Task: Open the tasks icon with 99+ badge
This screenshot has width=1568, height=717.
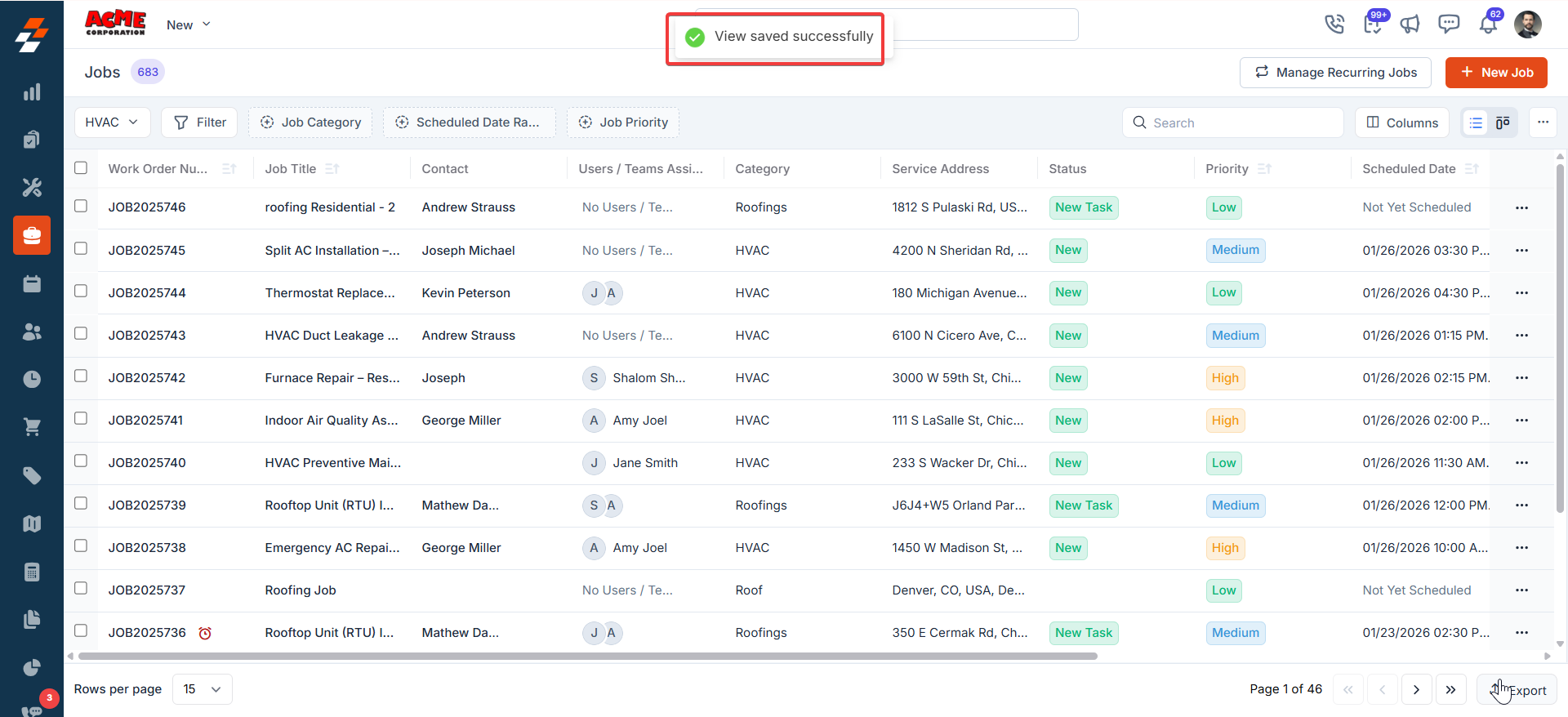Action: (x=1374, y=24)
